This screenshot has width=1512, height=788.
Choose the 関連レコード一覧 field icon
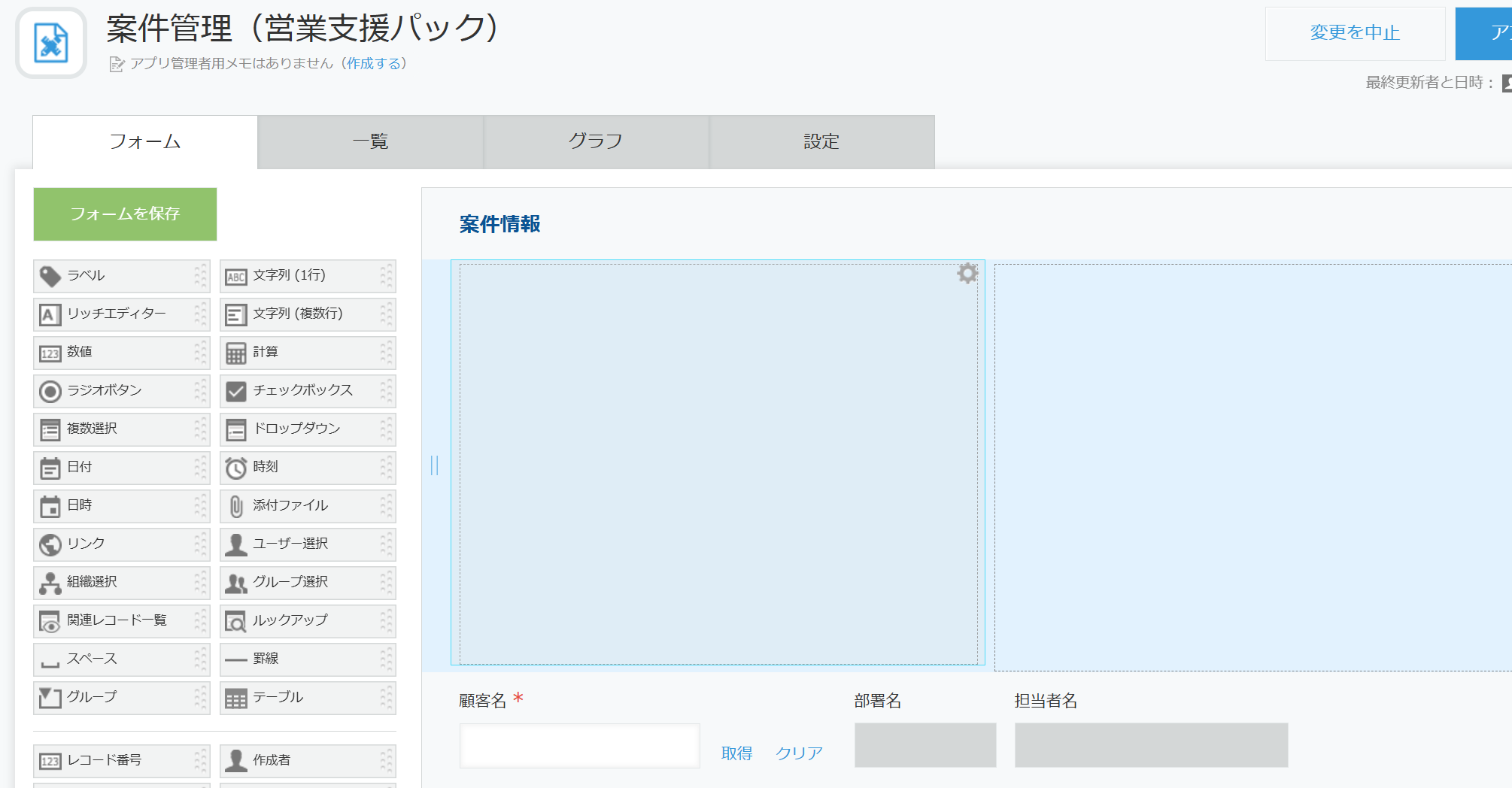tap(50, 622)
